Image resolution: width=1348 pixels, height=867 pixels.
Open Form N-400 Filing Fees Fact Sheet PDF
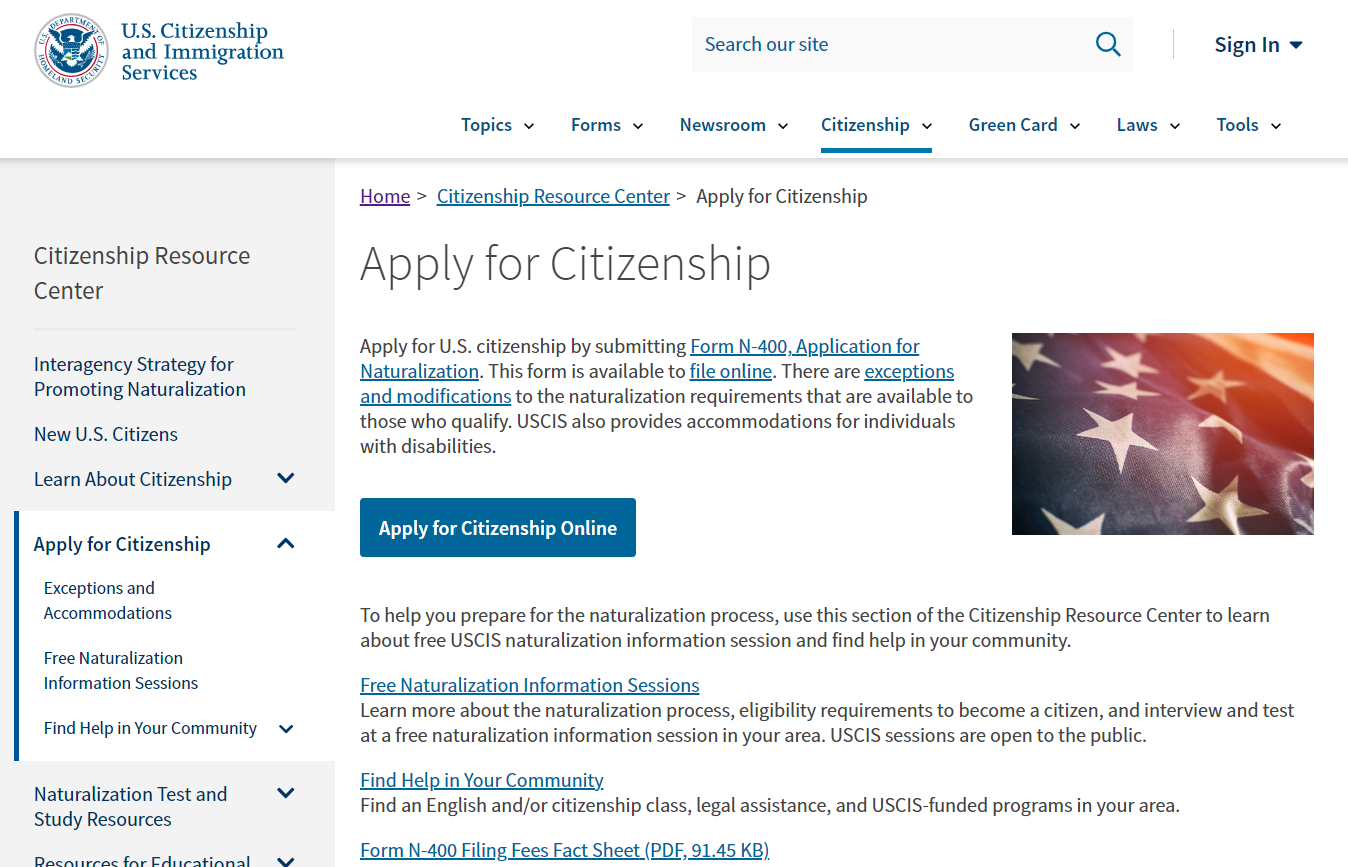tap(564, 850)
